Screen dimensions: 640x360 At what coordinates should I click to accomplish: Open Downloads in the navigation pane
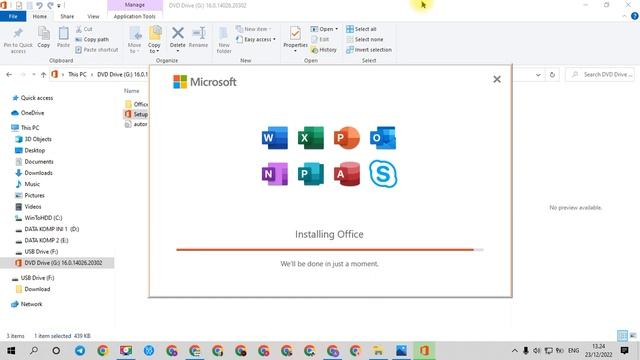[34, 173]
